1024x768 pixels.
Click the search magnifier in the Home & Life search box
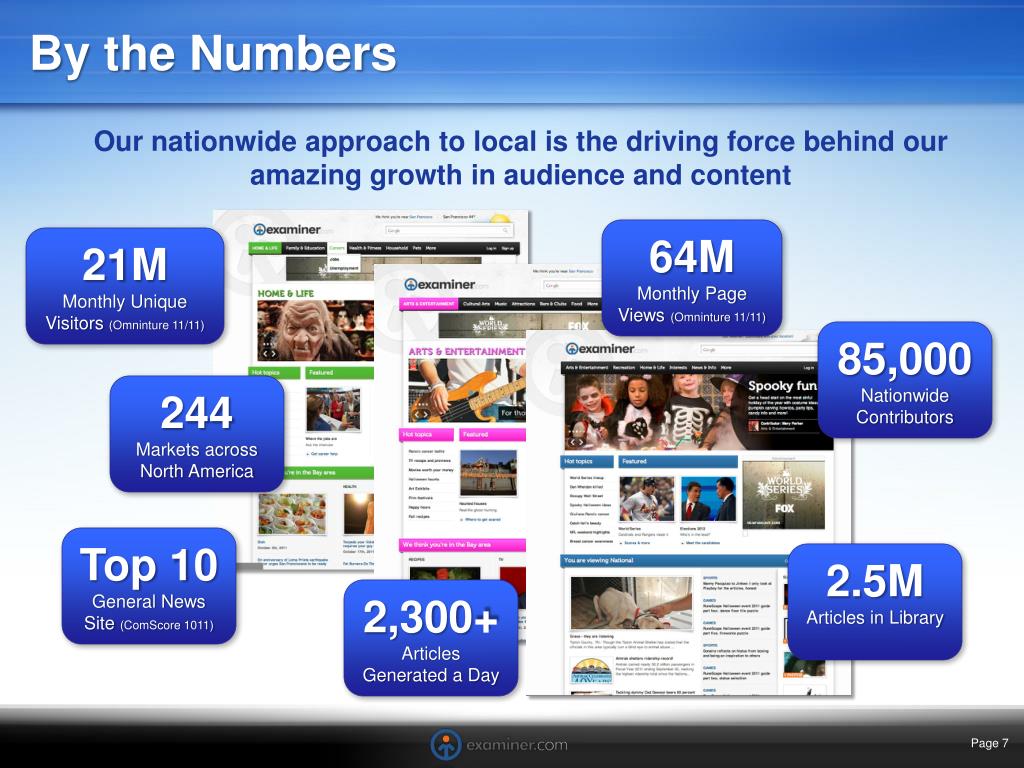(505, 231)
